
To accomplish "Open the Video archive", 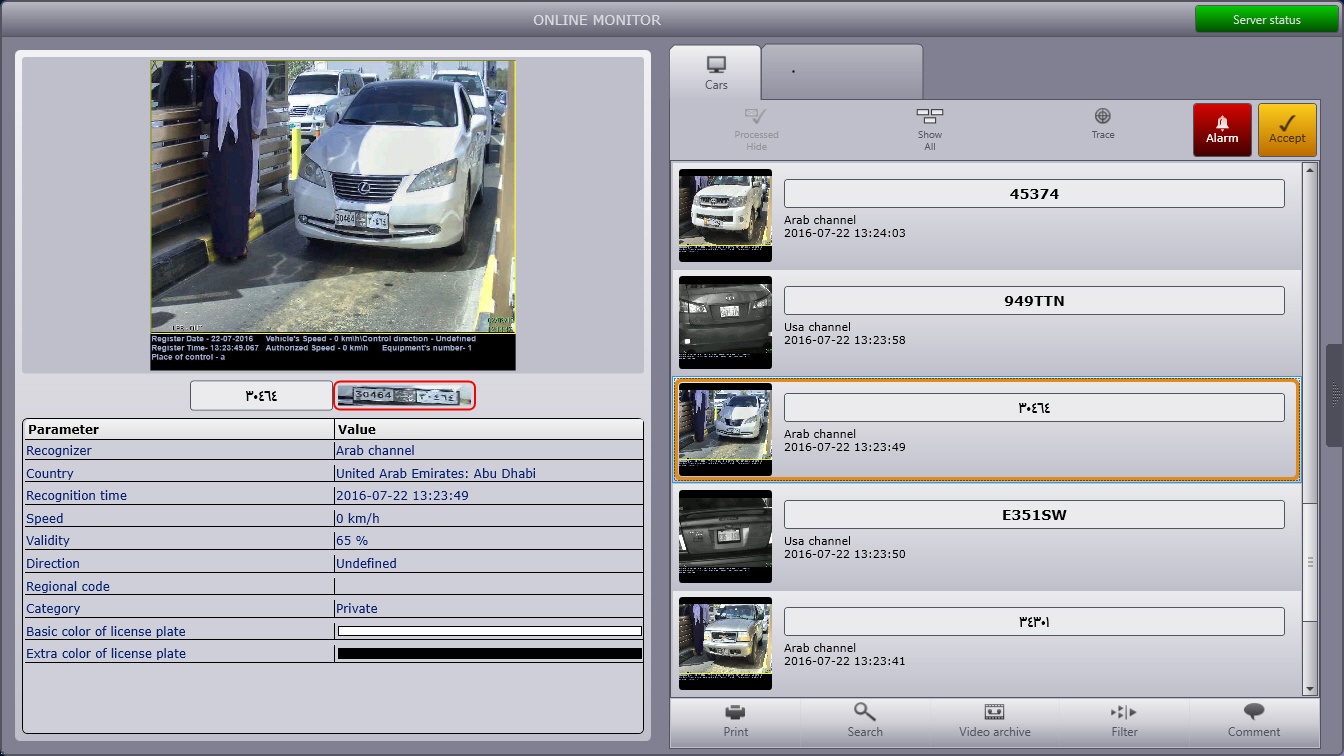I will tap(994, 713).
